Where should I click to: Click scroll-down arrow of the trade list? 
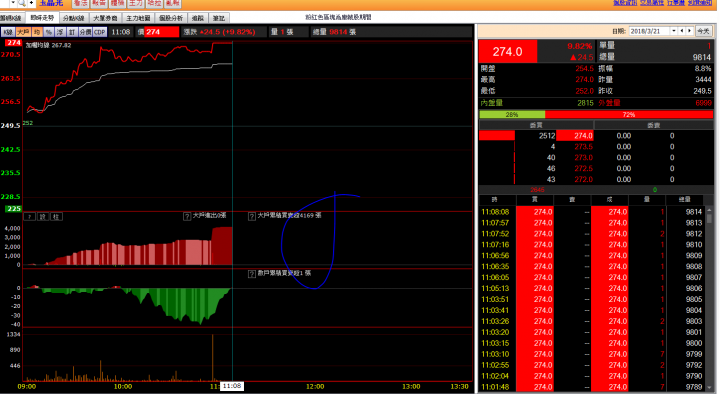[x=709, y=388]
